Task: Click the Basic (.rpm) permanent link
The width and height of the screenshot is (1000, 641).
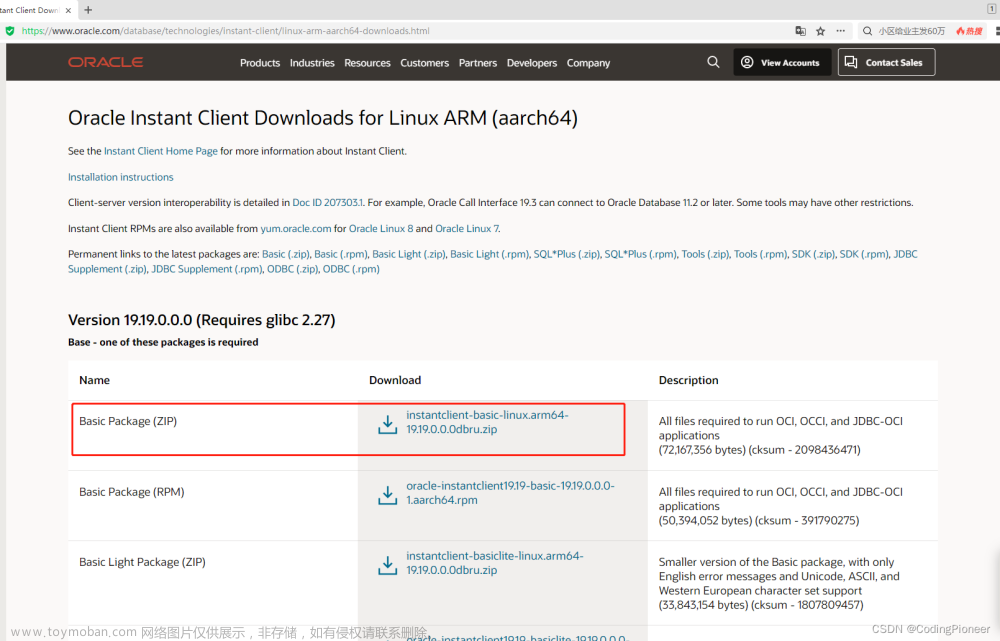Action: [x=341, y=254]
